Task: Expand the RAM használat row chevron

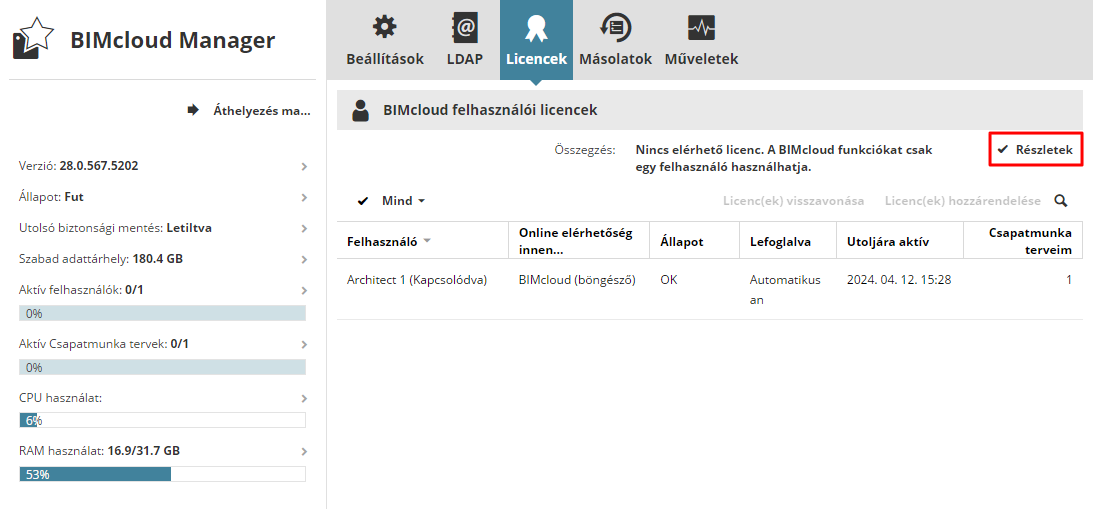Action: pos(304,452)
